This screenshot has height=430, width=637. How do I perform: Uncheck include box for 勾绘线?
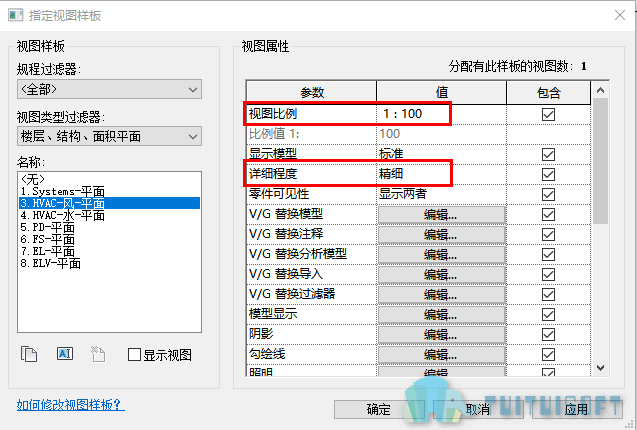tap(548, 354)
